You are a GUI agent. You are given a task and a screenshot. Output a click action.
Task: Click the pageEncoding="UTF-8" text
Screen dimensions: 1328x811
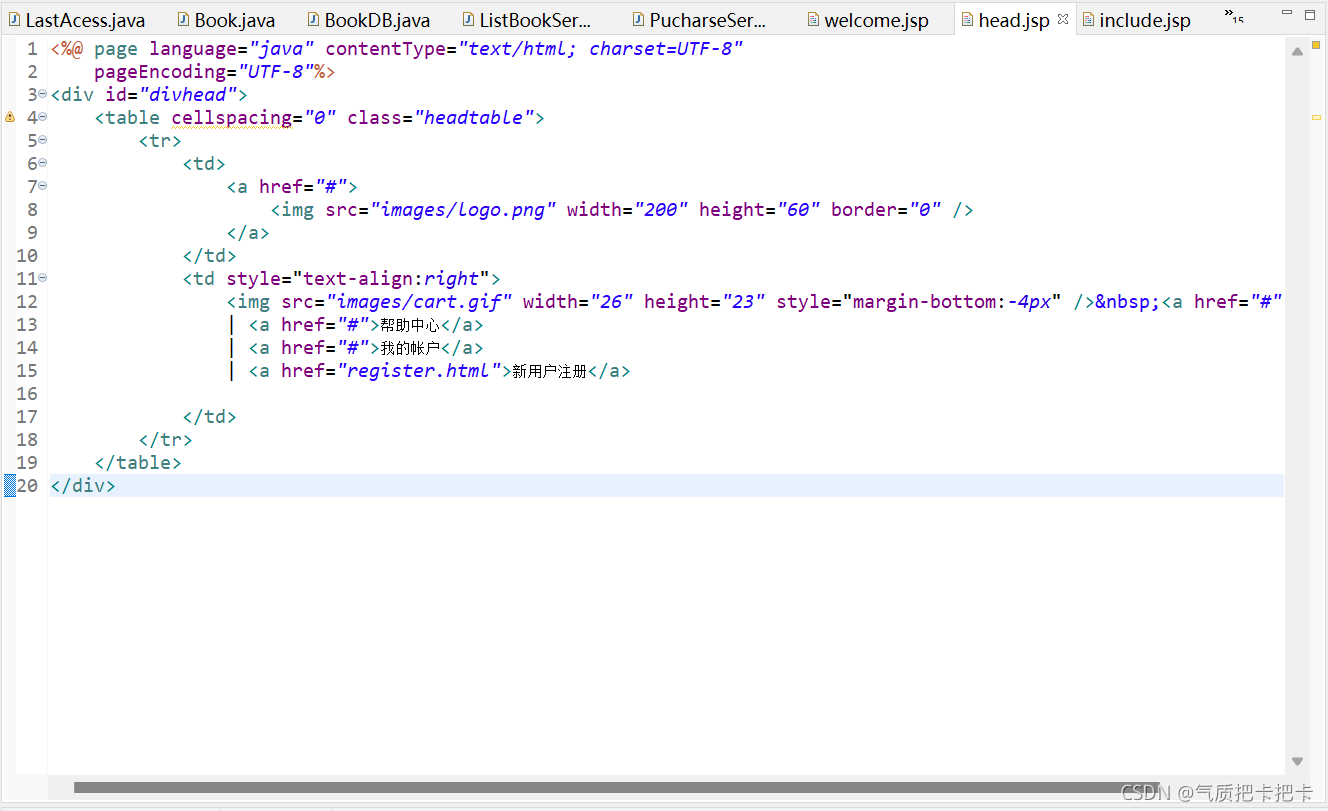[204, 72]
